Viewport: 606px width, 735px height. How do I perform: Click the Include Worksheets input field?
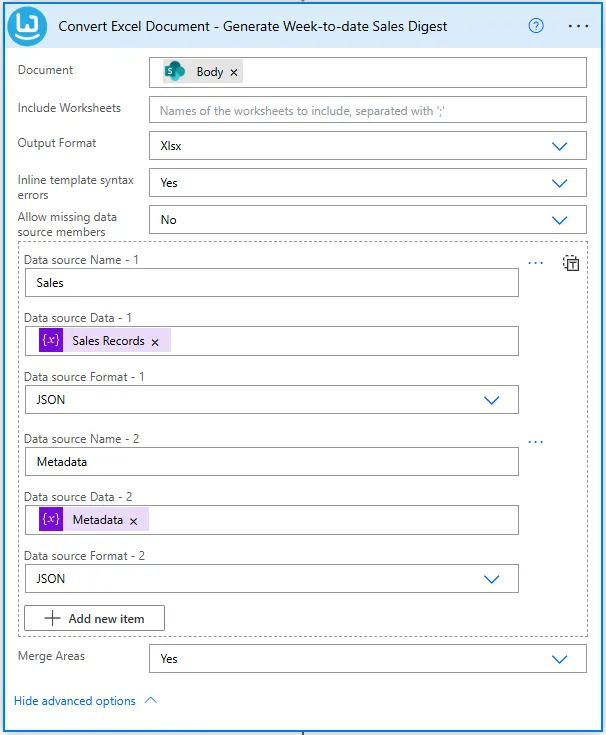pos(368,110)
